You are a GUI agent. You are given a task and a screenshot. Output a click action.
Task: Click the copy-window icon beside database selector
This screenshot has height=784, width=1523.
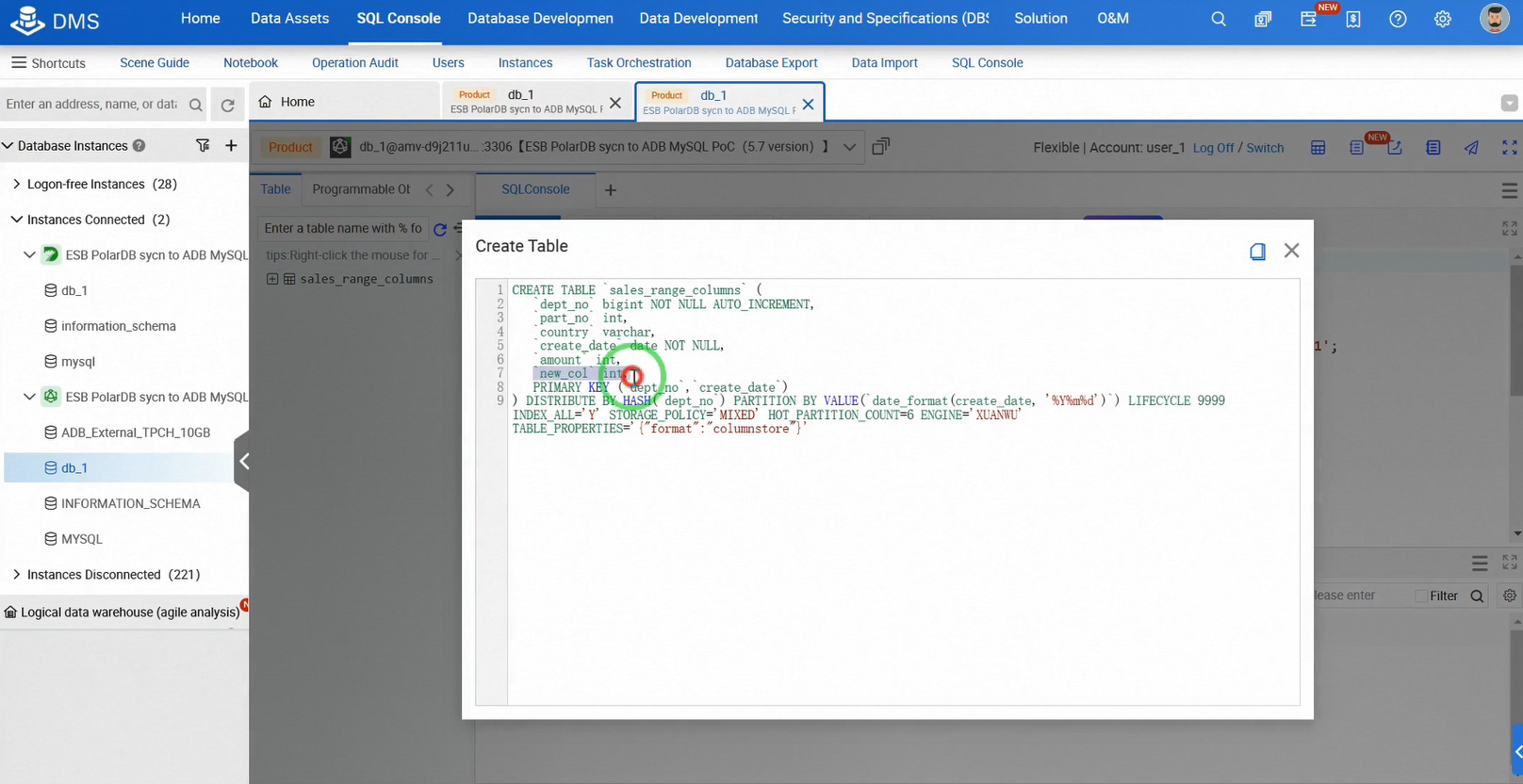point(880,146)
